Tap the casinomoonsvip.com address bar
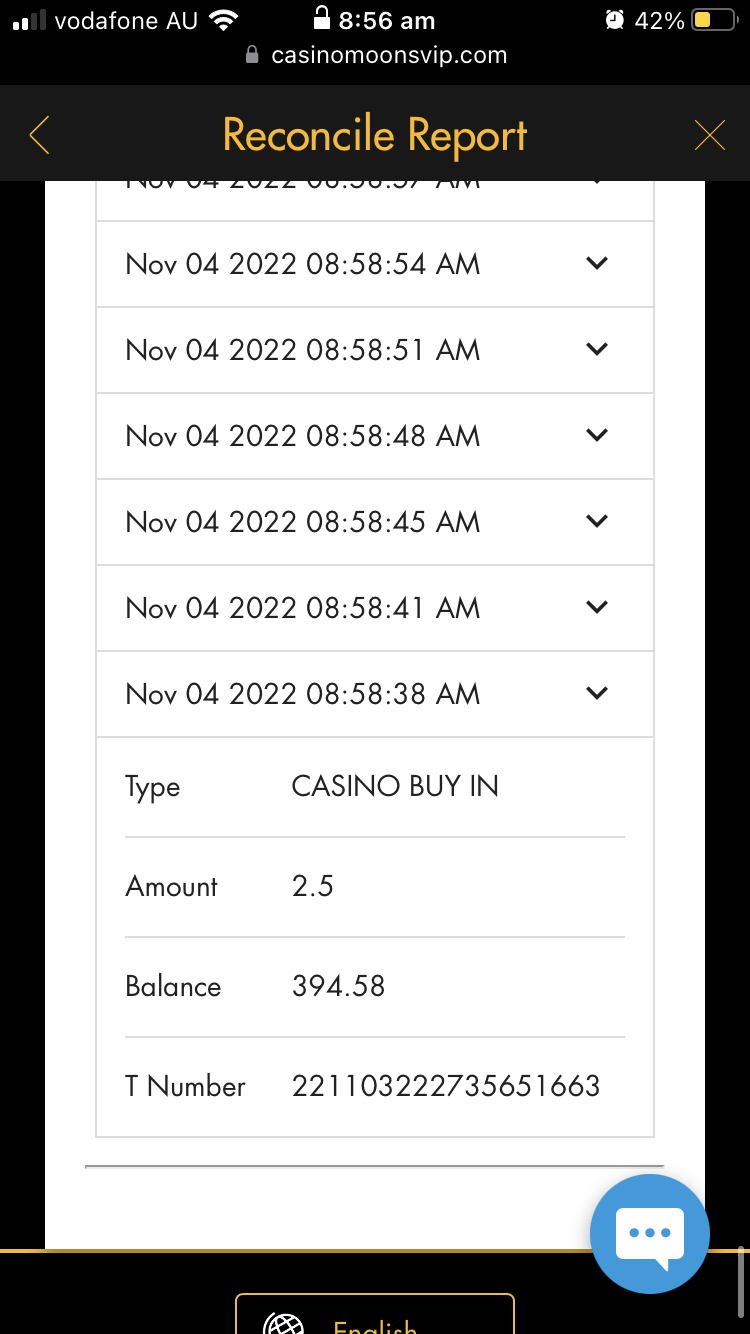This screenshot has width=750, height=1334. tap(388, 55)
